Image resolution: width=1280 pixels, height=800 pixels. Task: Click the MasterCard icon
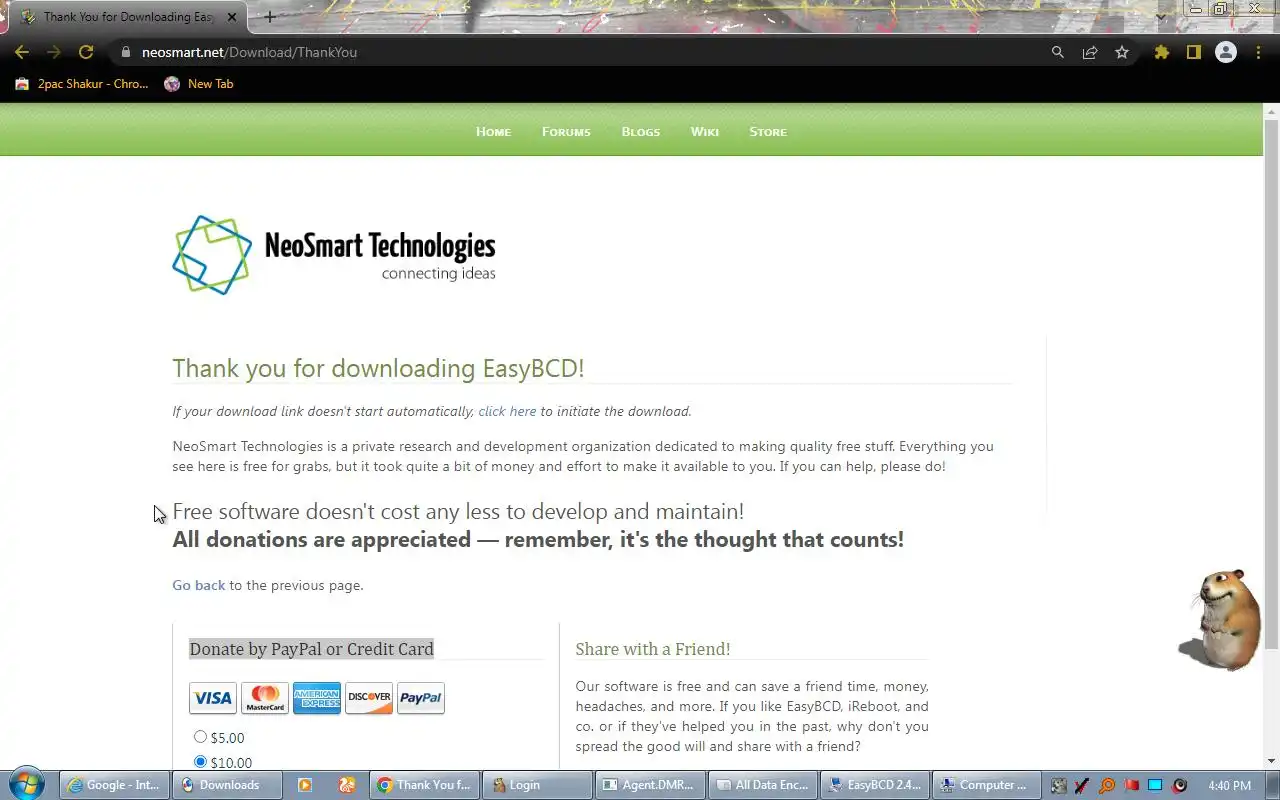click(x=265, y=698)
